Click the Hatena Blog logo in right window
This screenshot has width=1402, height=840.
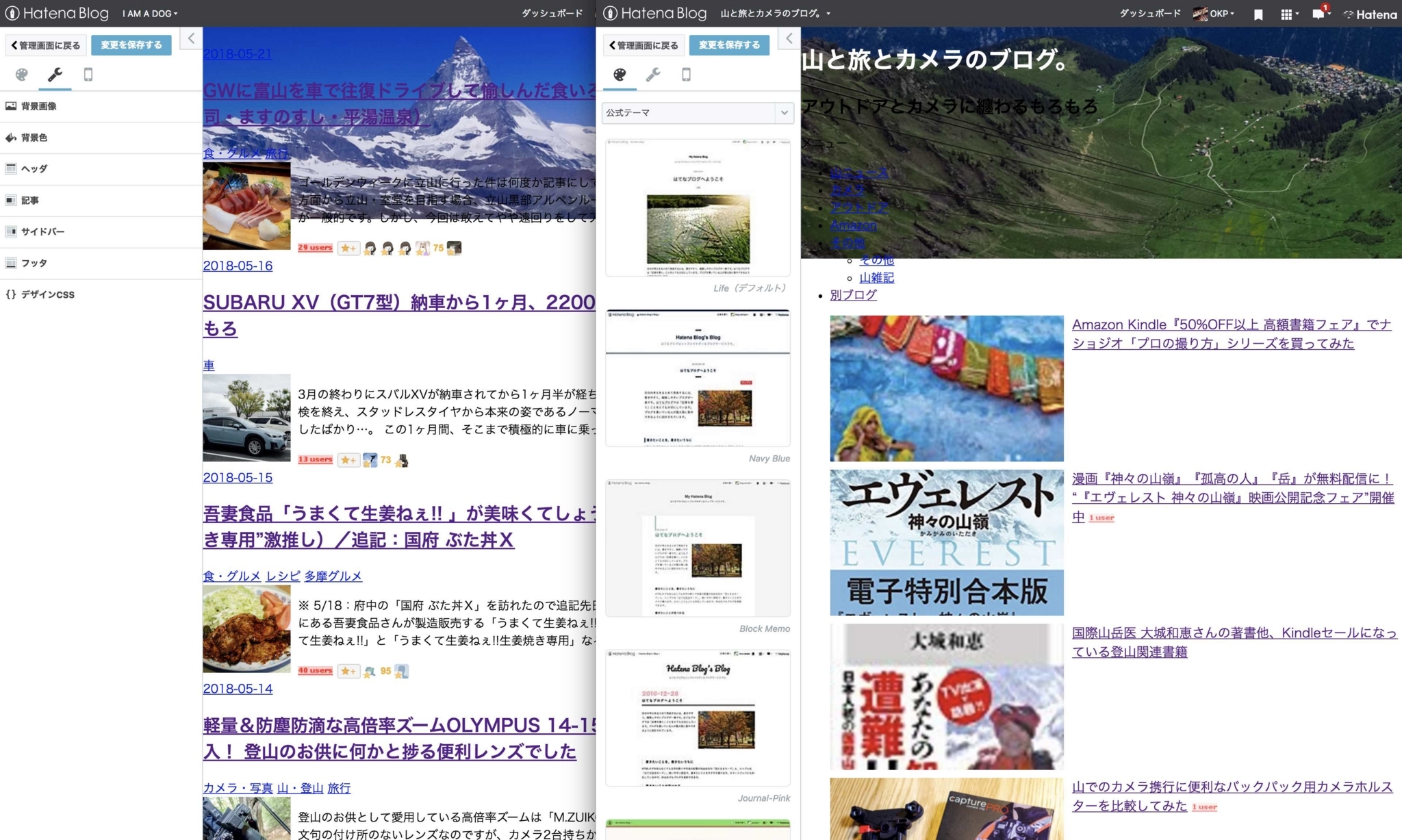pos(655,13)
